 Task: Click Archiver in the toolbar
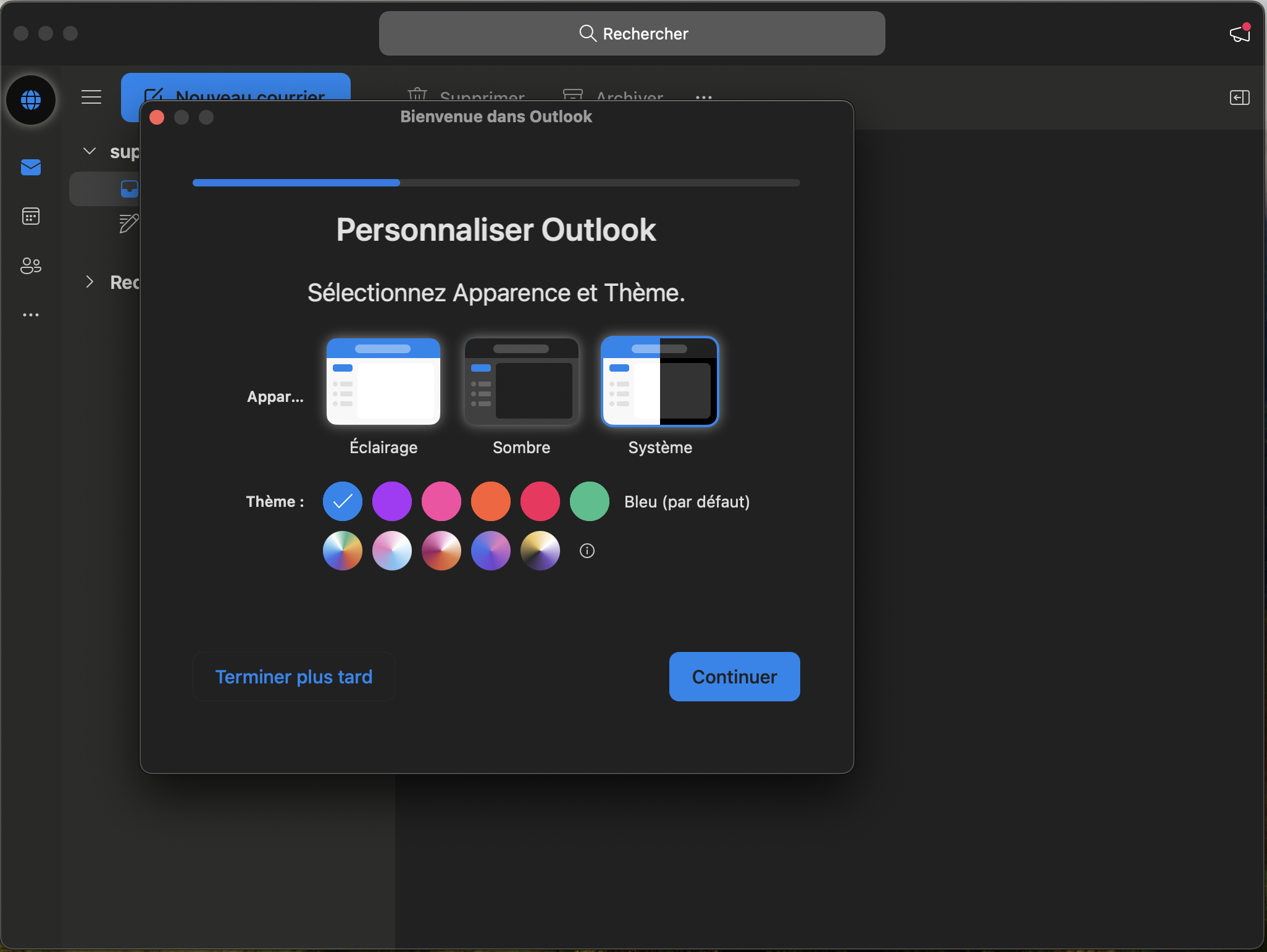coord(613,94)
